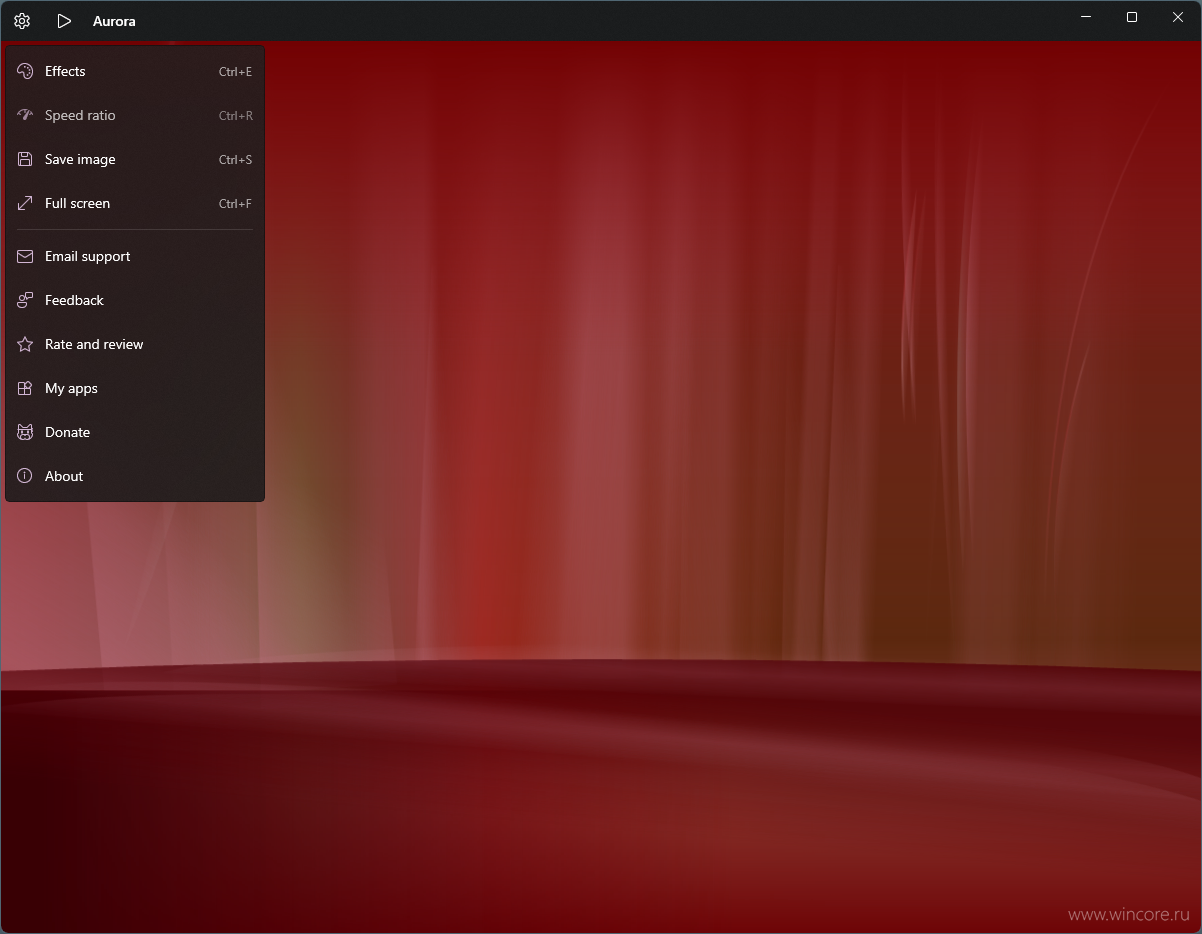Open the Effects menu entry
Image resolution: width=1202 pixels, height=934 pixels.
pyautogui.click(x=135, y=71)
